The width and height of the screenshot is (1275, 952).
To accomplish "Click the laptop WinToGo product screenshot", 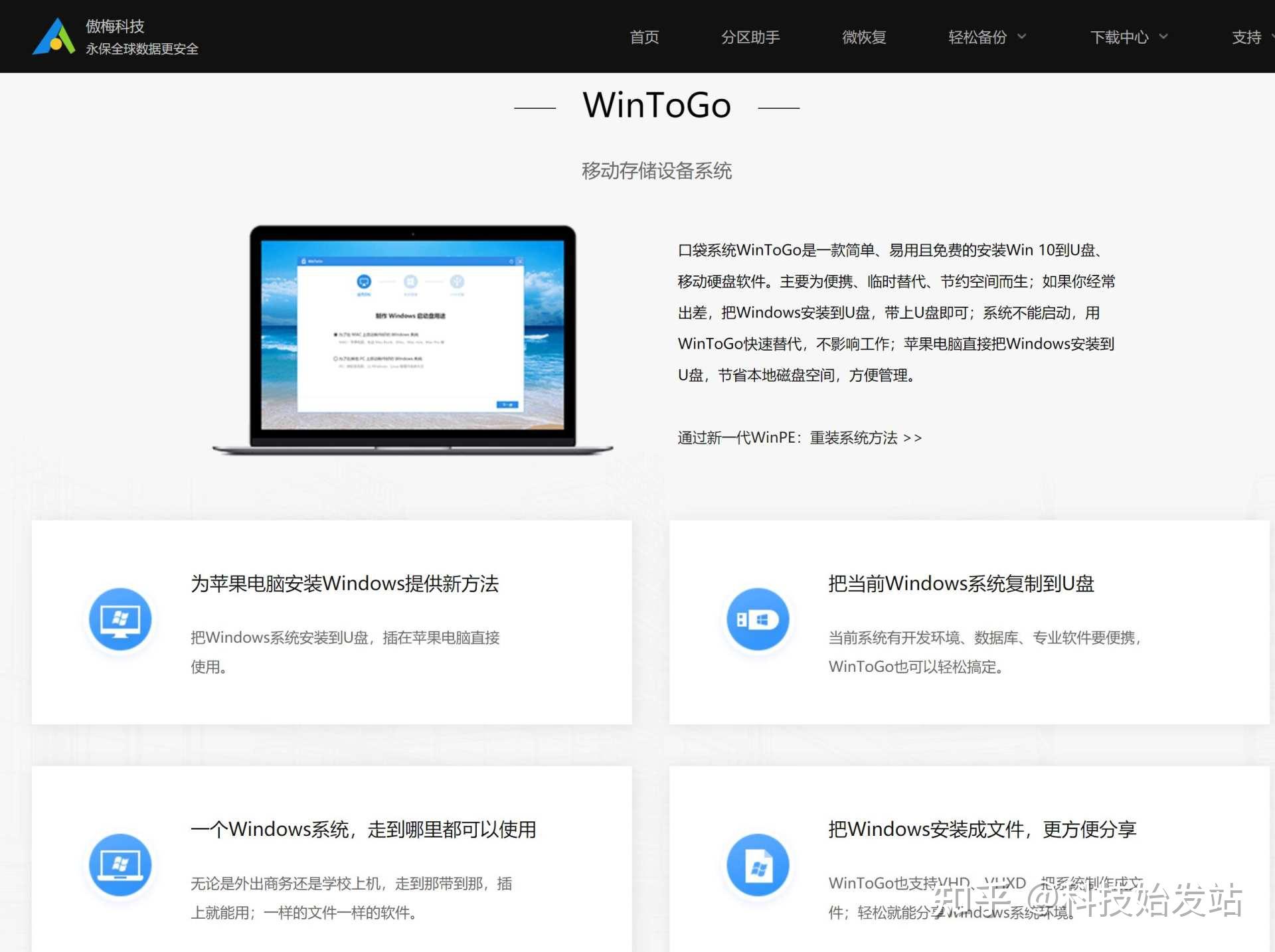I will pyautogui.click(x=412, y=339).
